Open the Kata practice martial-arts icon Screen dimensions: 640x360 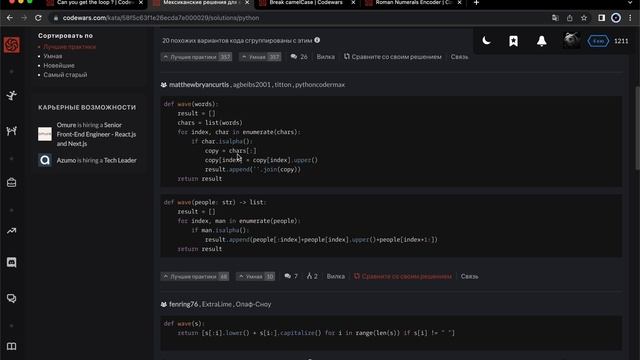(x=11, y=96)
